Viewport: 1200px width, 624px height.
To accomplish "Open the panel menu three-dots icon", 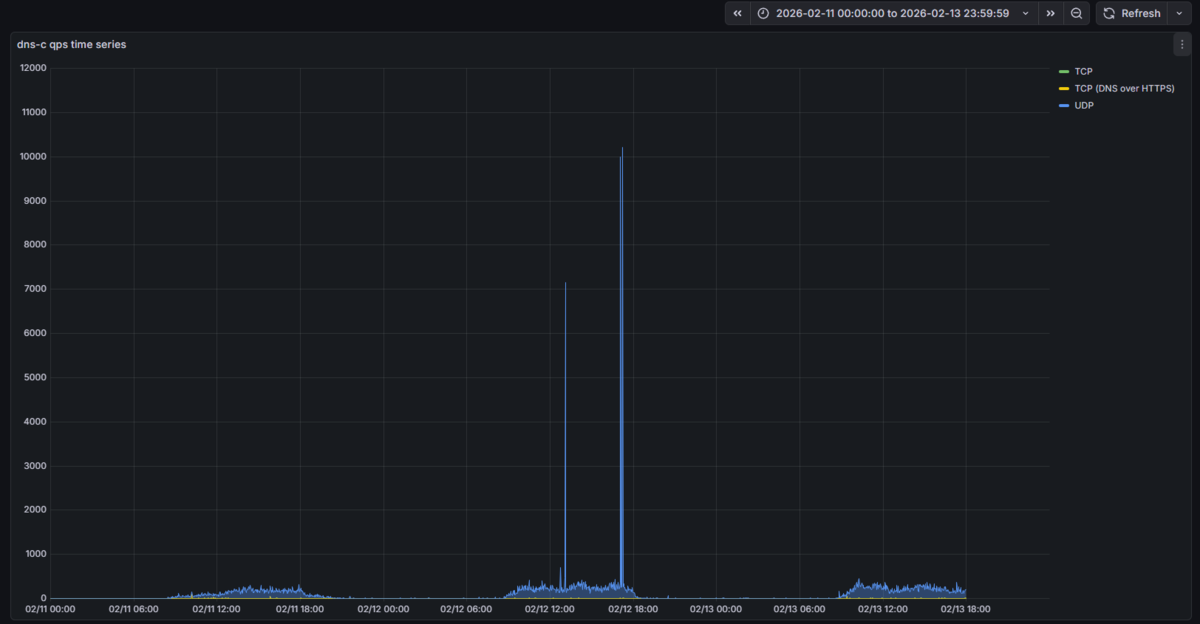I will coord(1182,44).
